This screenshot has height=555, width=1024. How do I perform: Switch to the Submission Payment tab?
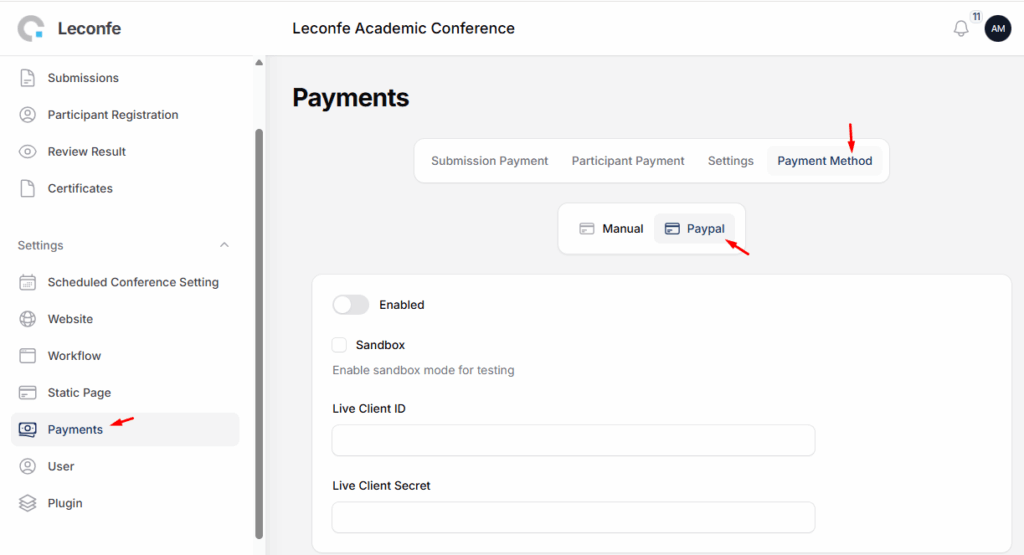490,161
